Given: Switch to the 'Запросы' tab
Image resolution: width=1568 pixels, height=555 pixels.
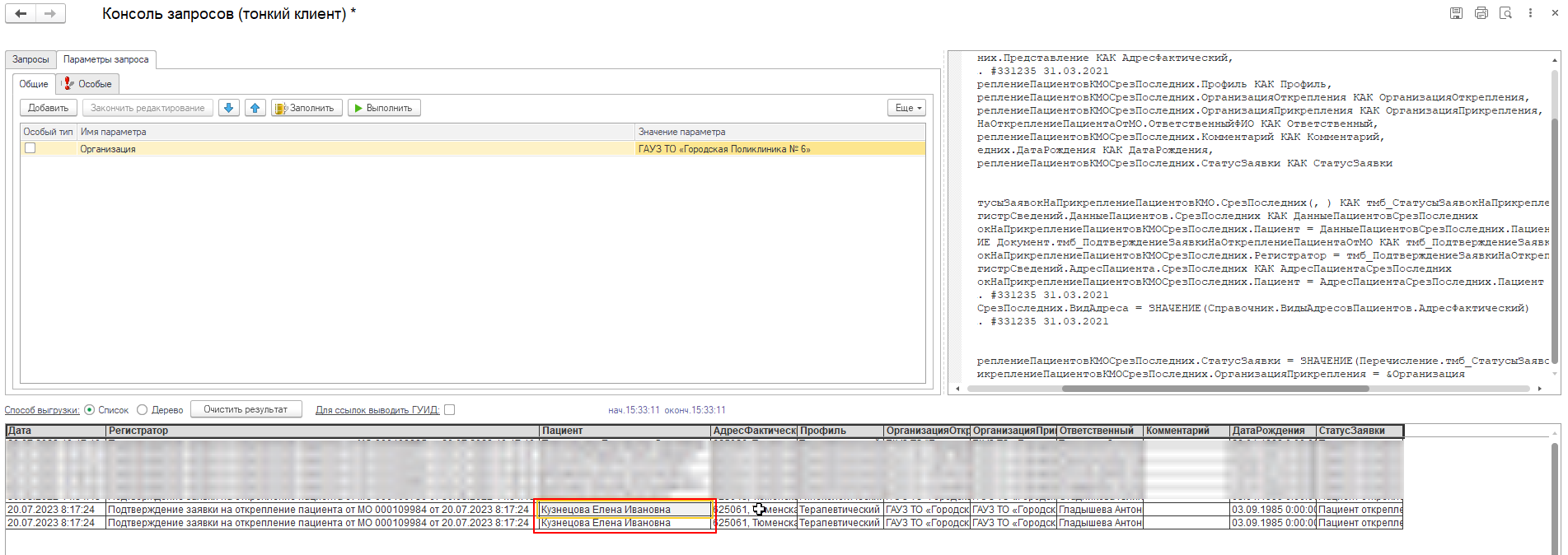Looking at the screenshot, I should 30,59.
